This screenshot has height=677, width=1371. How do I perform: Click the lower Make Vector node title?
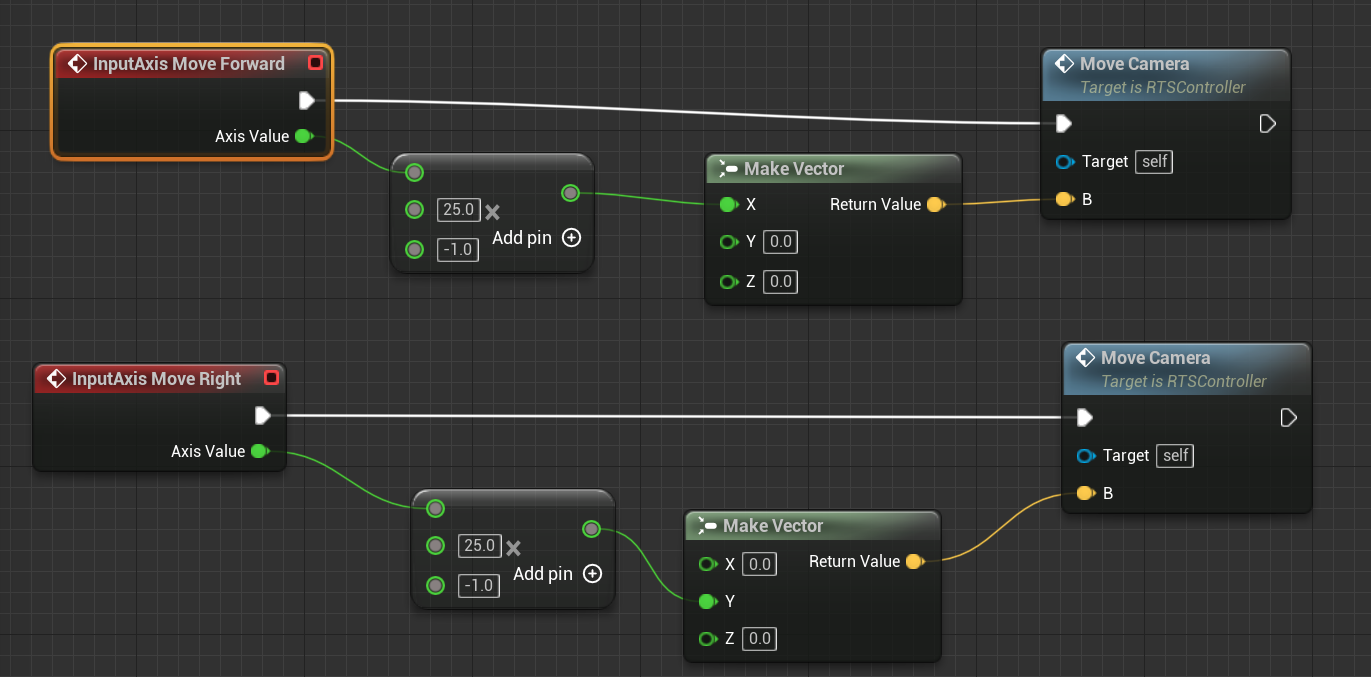tap(773, 526)
